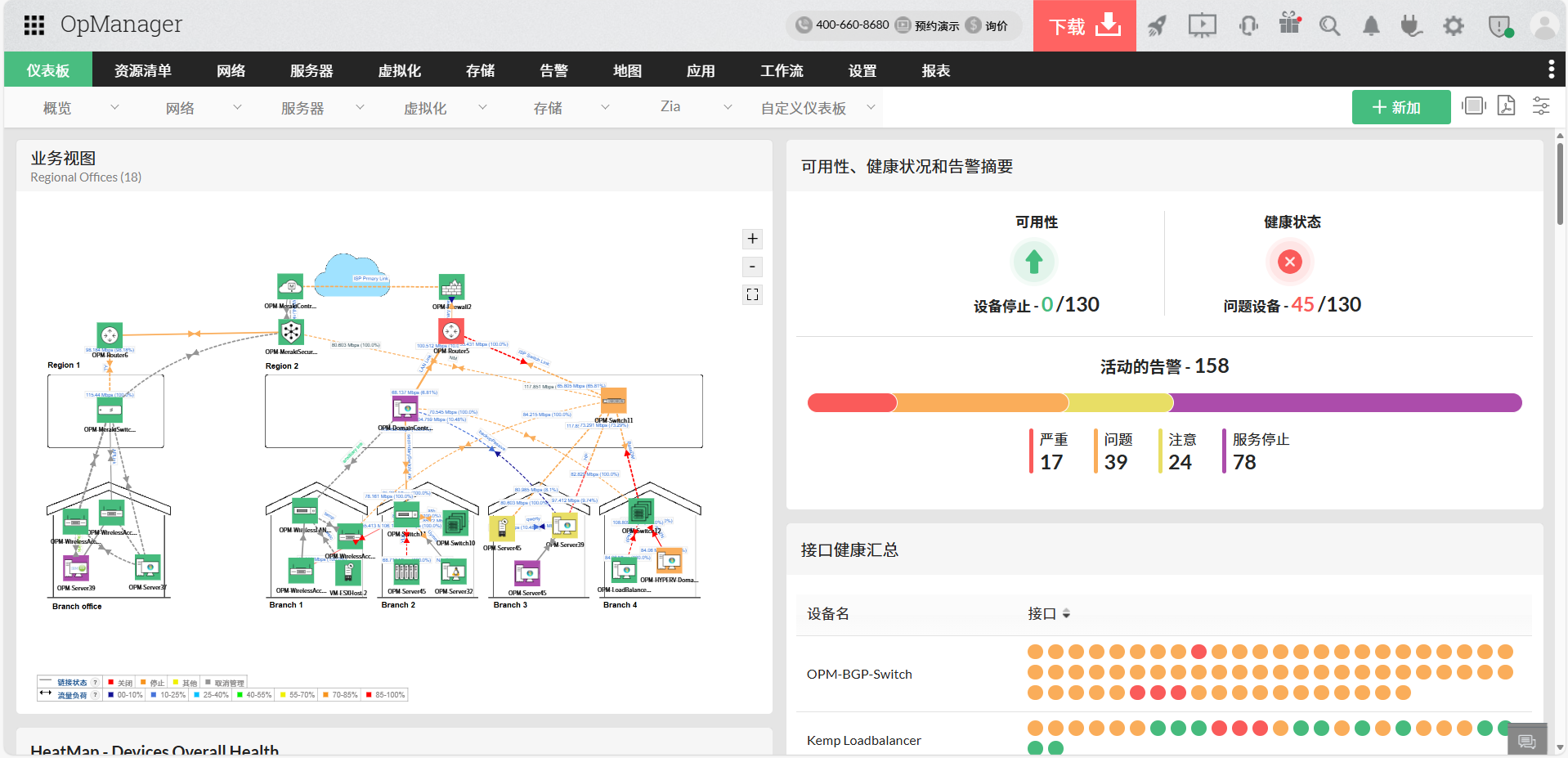
Task: Click the headset support icon
Action: click(1248, 25)
